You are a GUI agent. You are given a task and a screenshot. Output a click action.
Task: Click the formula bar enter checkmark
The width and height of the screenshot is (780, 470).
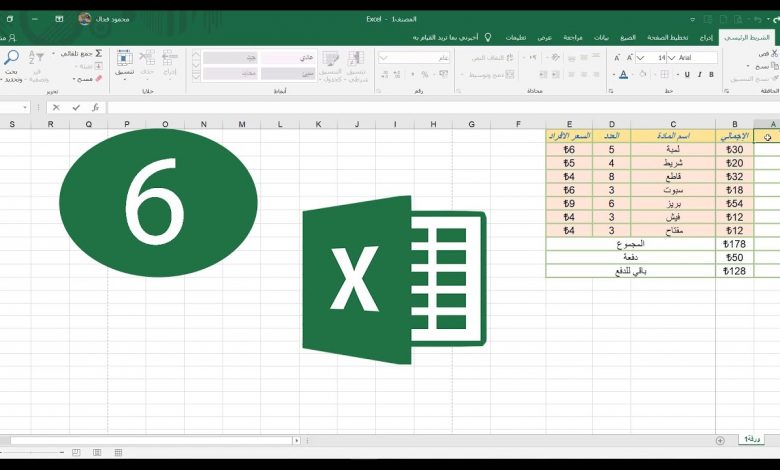(76, 107)
